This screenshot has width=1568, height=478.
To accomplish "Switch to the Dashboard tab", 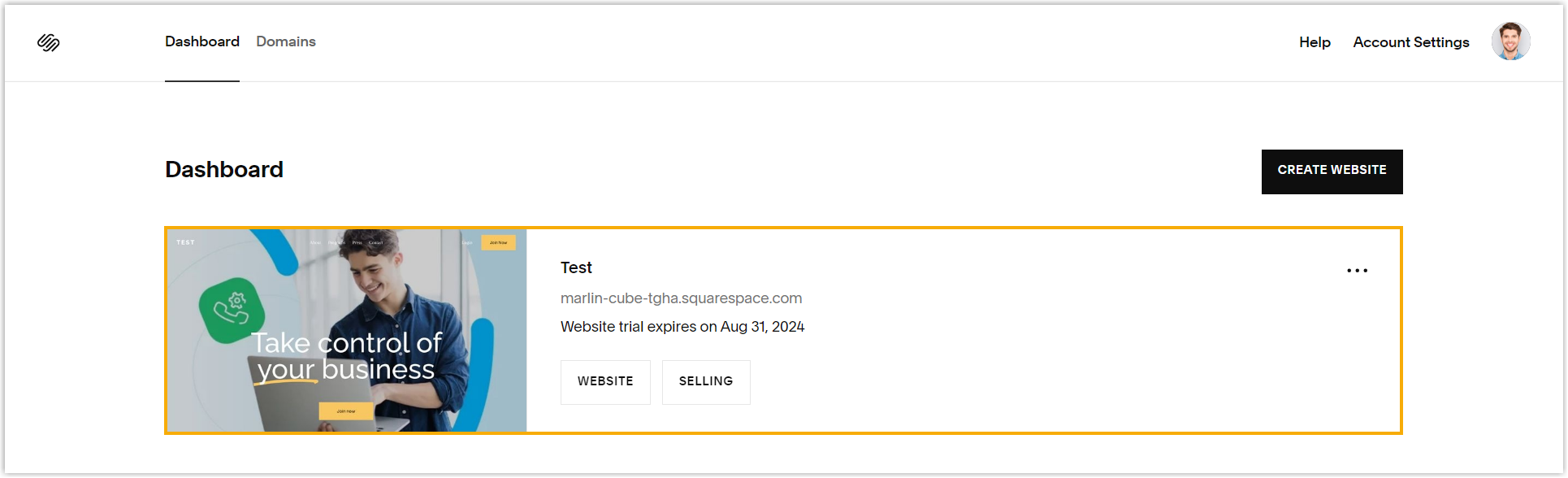I will coord(201,41).
